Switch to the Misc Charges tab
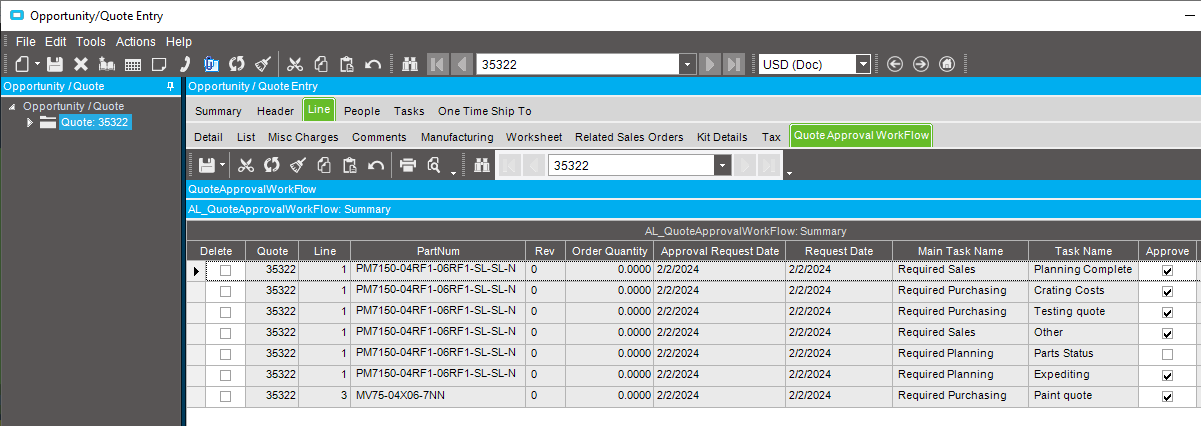Image resolution: width=1201 pixels, height=426 pixels. point(303,137)
